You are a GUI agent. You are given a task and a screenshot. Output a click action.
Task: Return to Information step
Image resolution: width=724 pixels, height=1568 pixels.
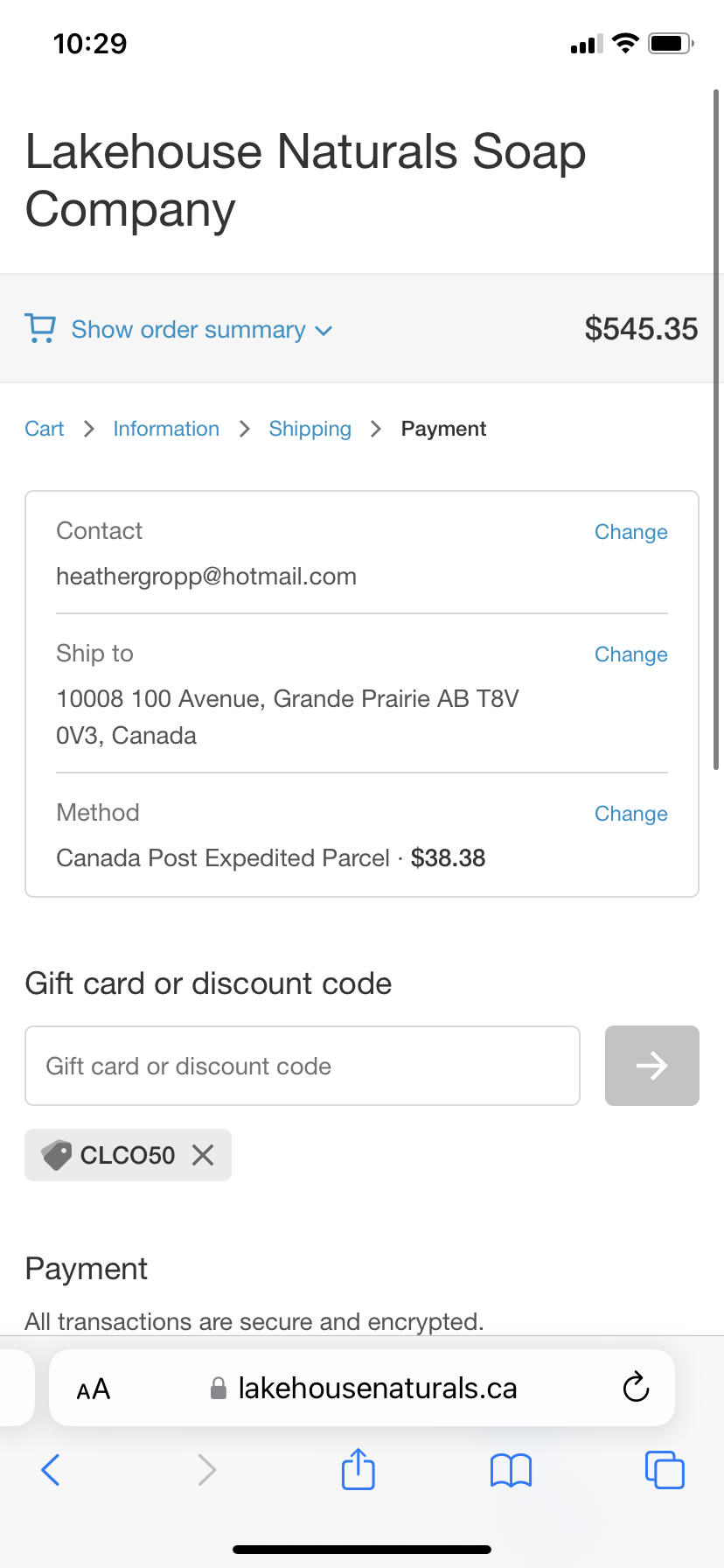point(166,429)
